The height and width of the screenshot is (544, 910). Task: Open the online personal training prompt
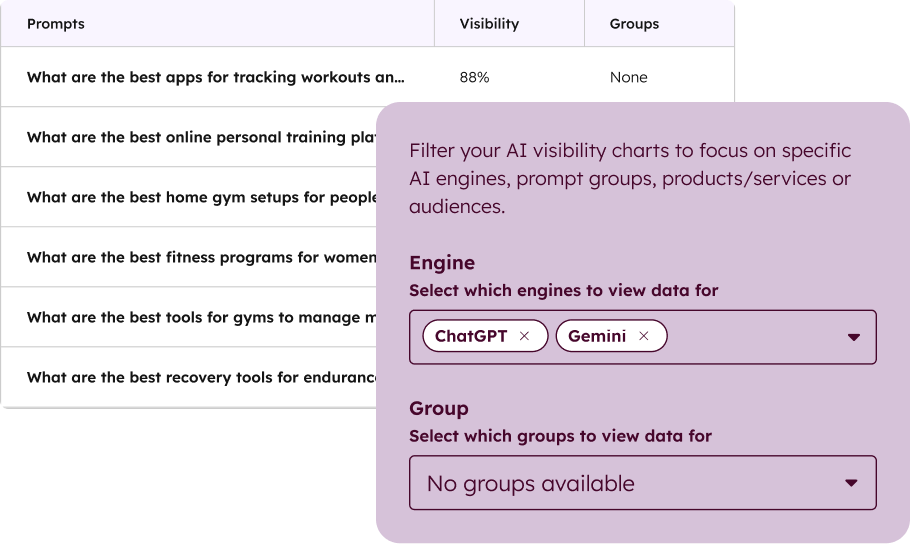click(200, 137)
